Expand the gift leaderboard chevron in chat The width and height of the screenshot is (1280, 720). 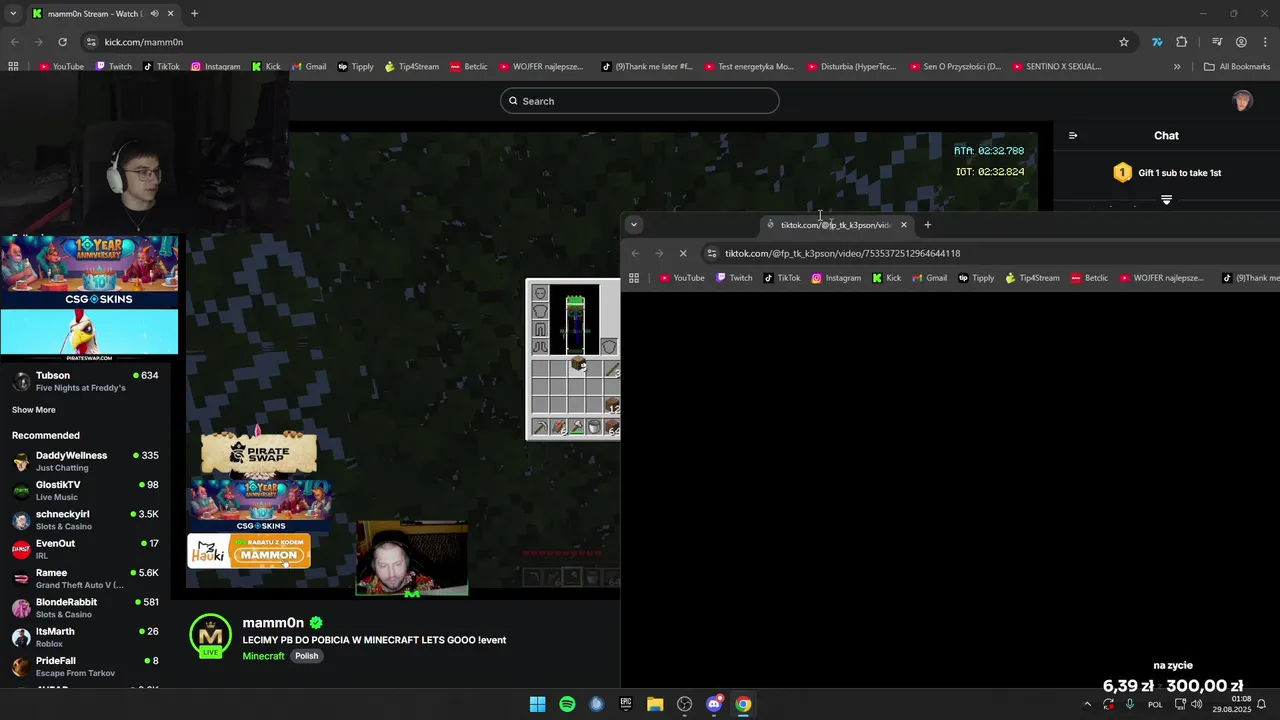pos(1166,200)
